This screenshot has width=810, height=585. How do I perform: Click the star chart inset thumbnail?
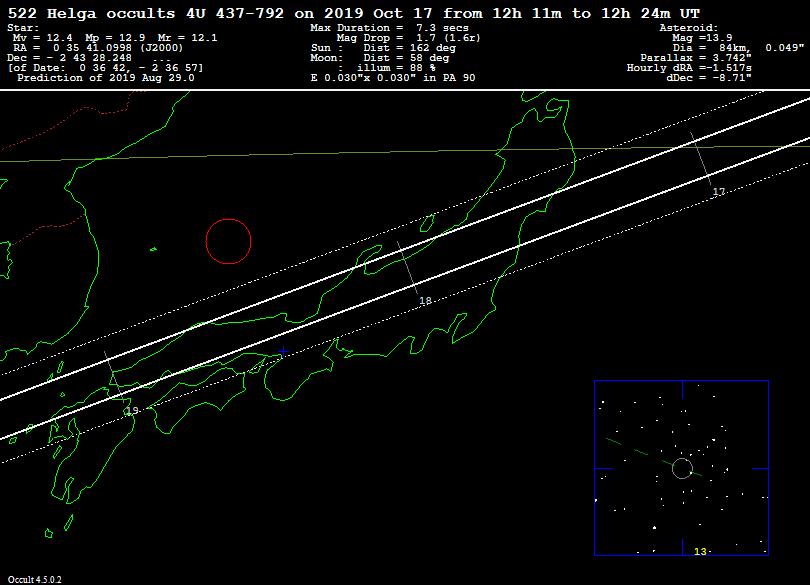(681, 468)
